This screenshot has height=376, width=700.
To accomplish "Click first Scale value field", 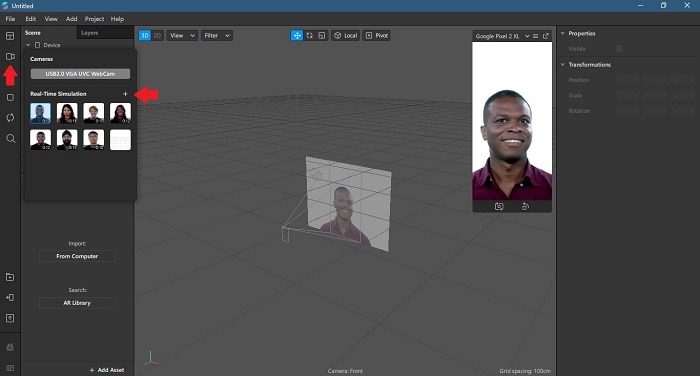I will point(629,96).
